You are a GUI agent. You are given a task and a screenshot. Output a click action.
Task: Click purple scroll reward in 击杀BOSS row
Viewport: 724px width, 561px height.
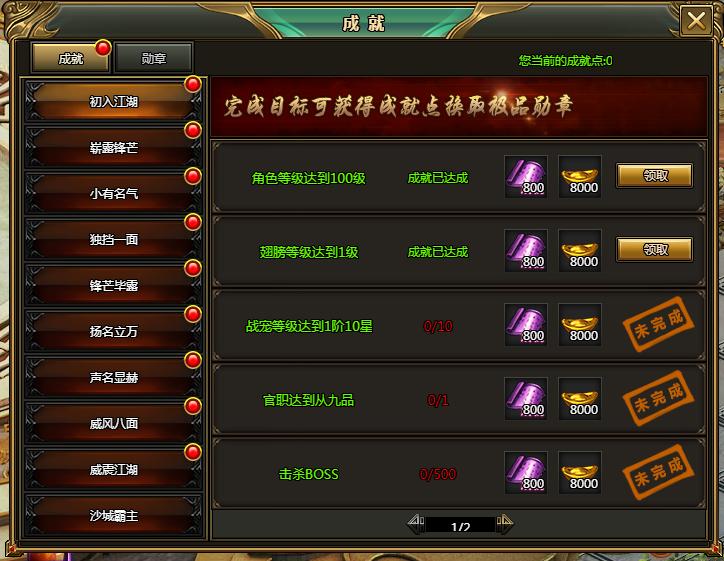[x=526, y=472]
